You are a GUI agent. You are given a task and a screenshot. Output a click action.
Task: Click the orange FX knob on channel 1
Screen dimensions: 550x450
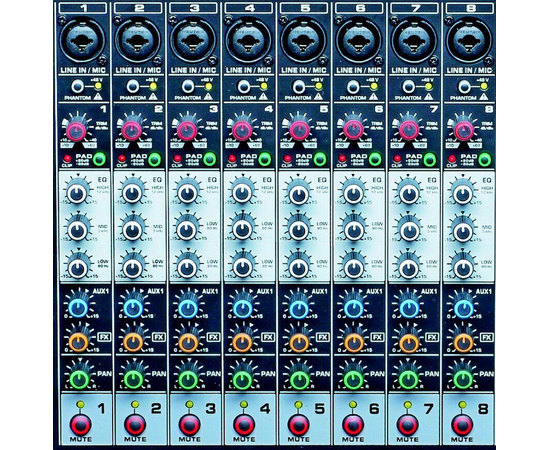click(78, 342)
